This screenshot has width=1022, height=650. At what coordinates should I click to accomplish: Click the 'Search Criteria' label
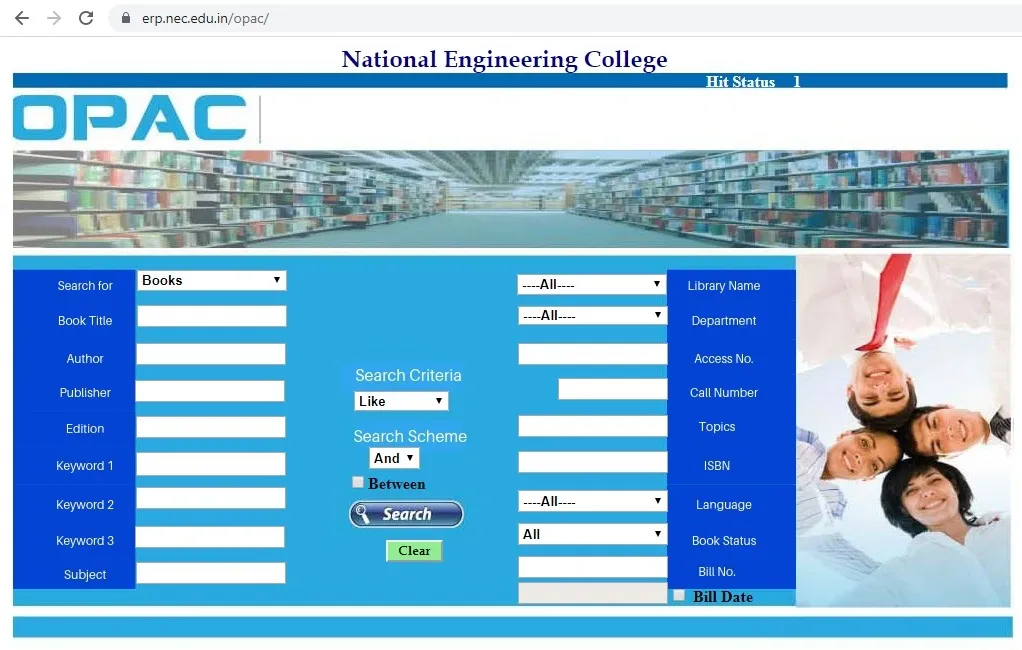(408, 376)
